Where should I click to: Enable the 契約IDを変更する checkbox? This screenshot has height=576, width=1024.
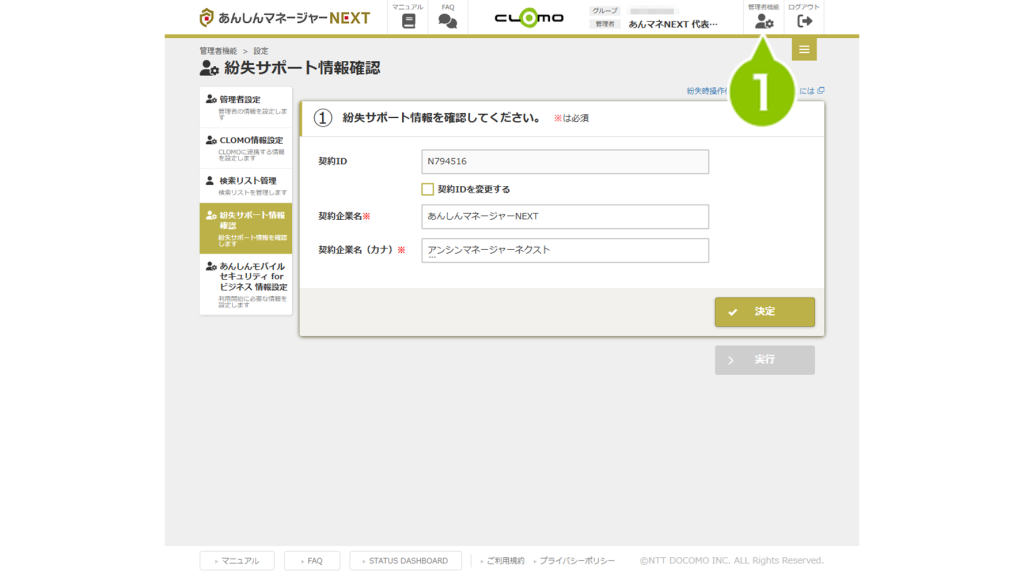click(428, 189)
